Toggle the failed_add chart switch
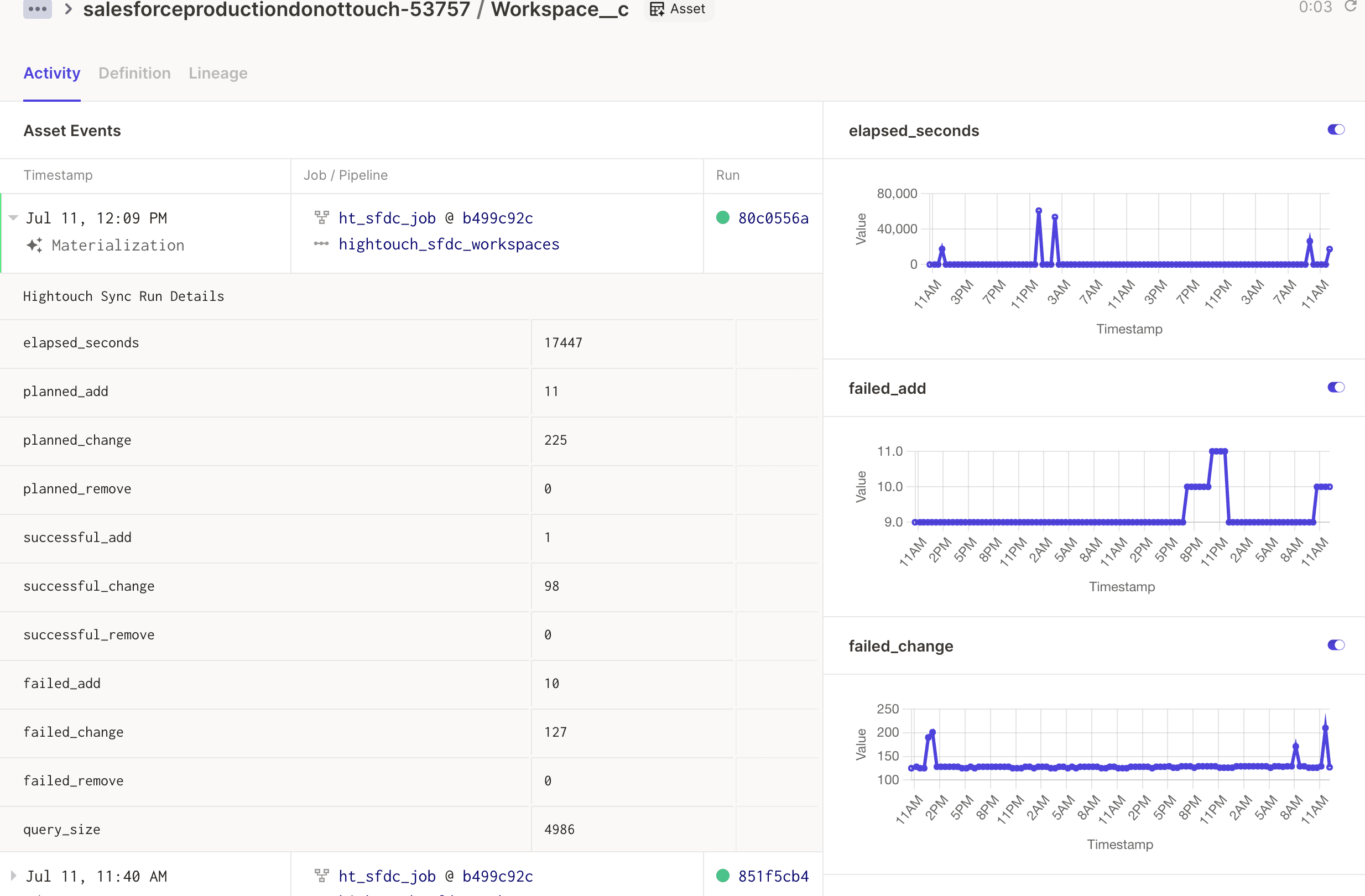1365x896 pixels. click(1336, 388)
